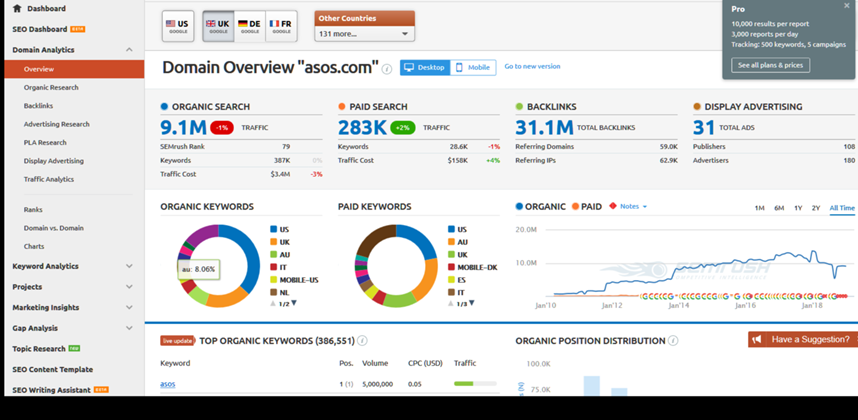Switch view to Desktop
Viewport: 858px width, 420px height.
(425, 67)
